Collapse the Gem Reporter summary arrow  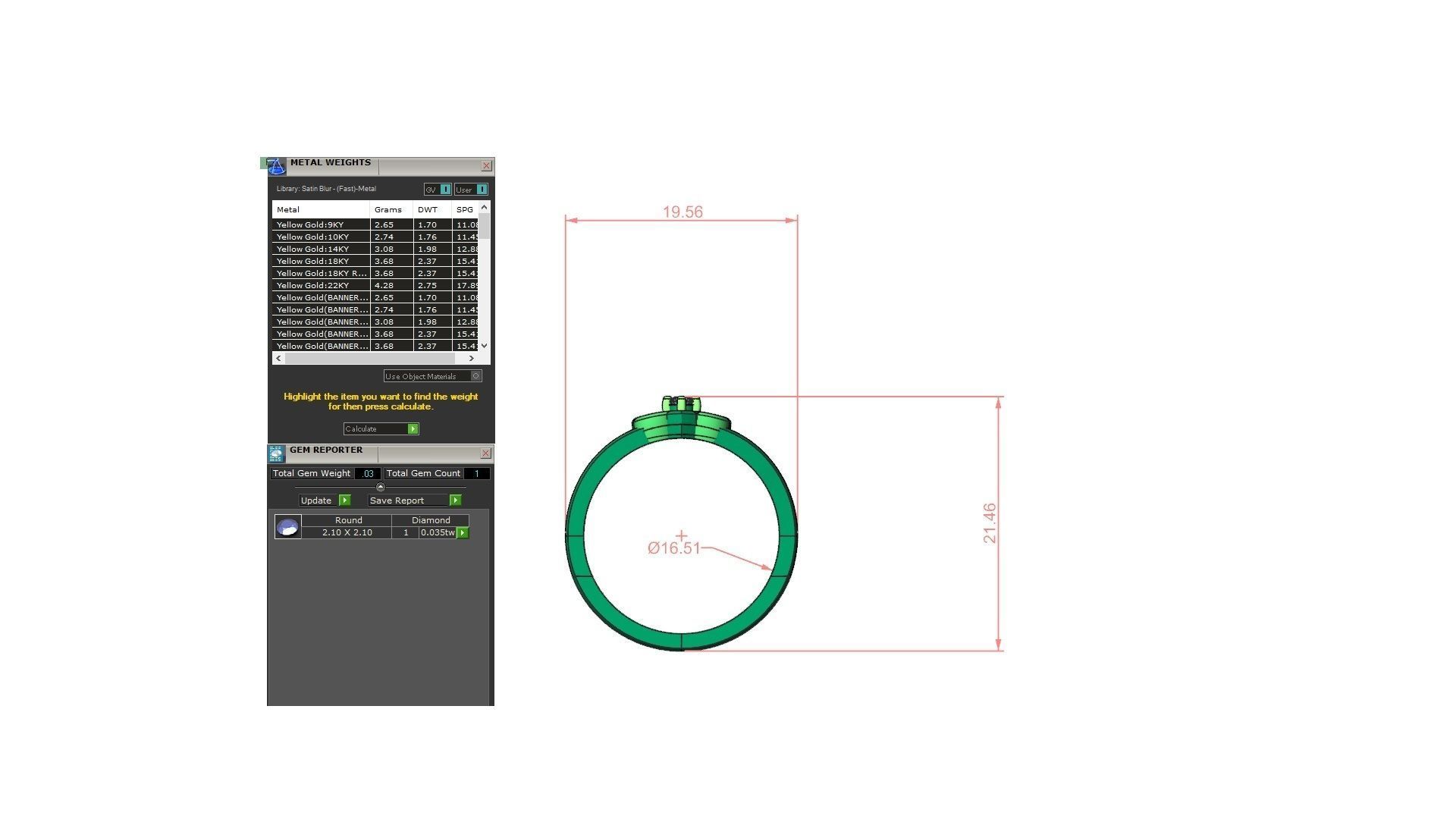click(x=381, y=487)
